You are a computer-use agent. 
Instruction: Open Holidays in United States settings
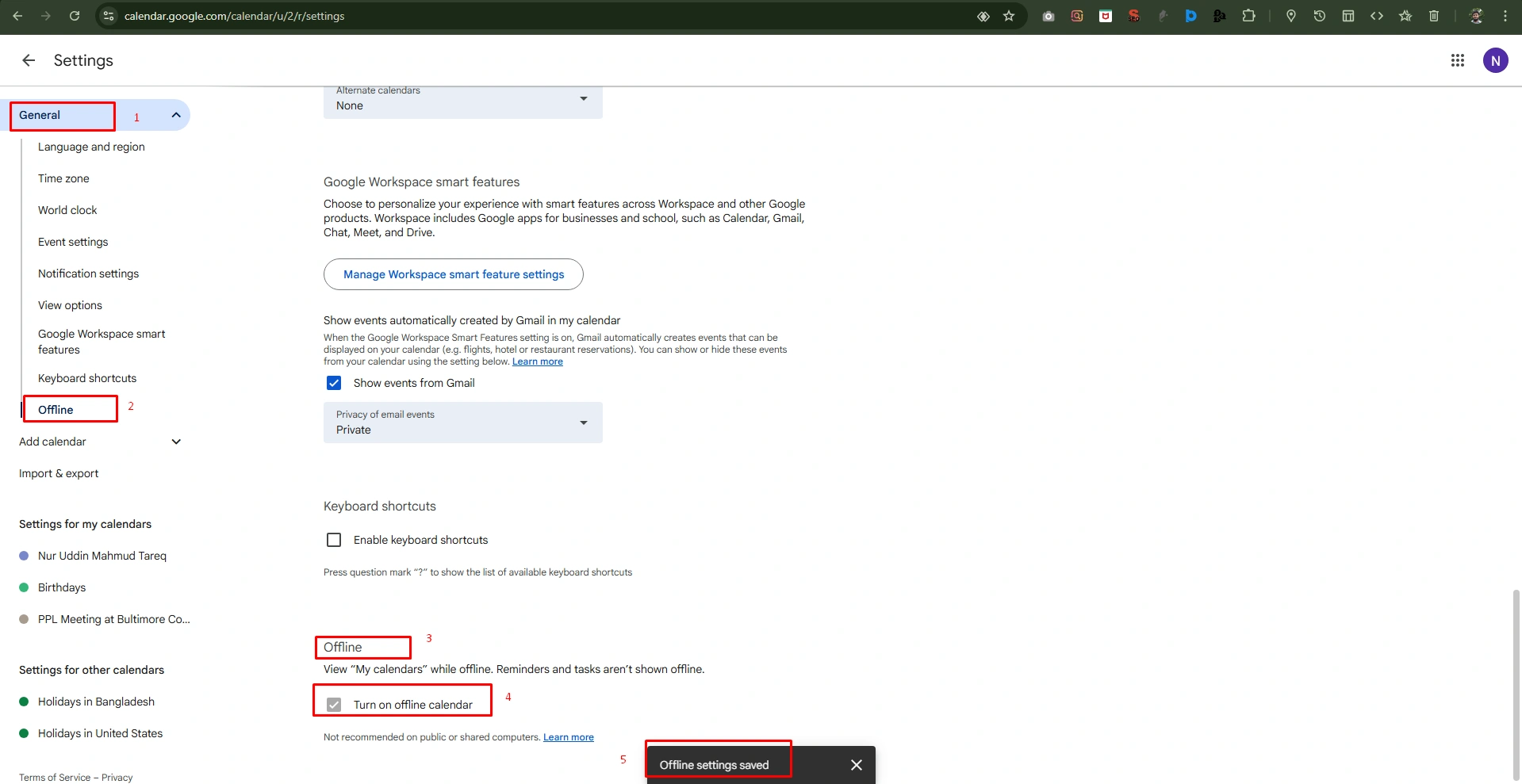100,733
